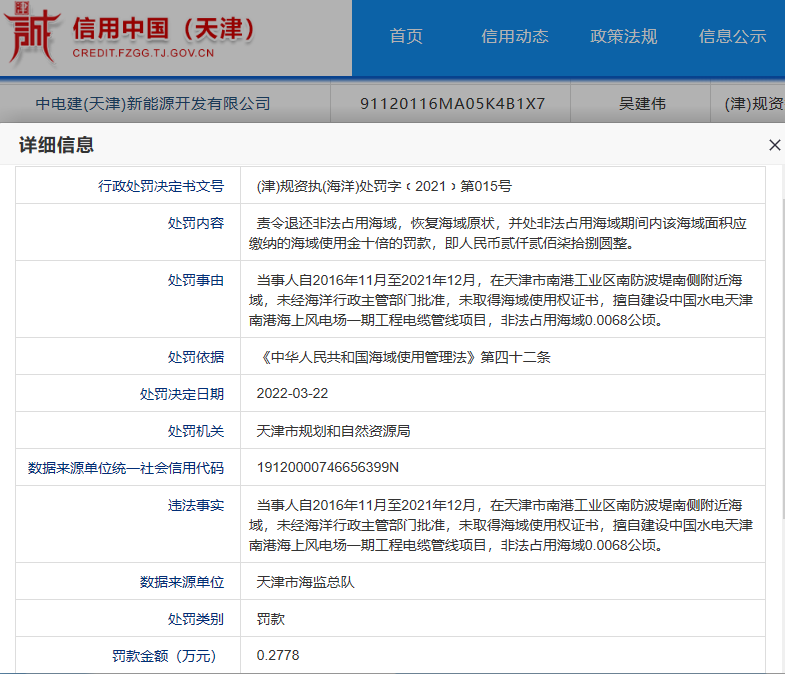The image size is (785, 674).
Task: Click company name 中电建(天津)新能源开发有限公司
Action: [153, 104]
